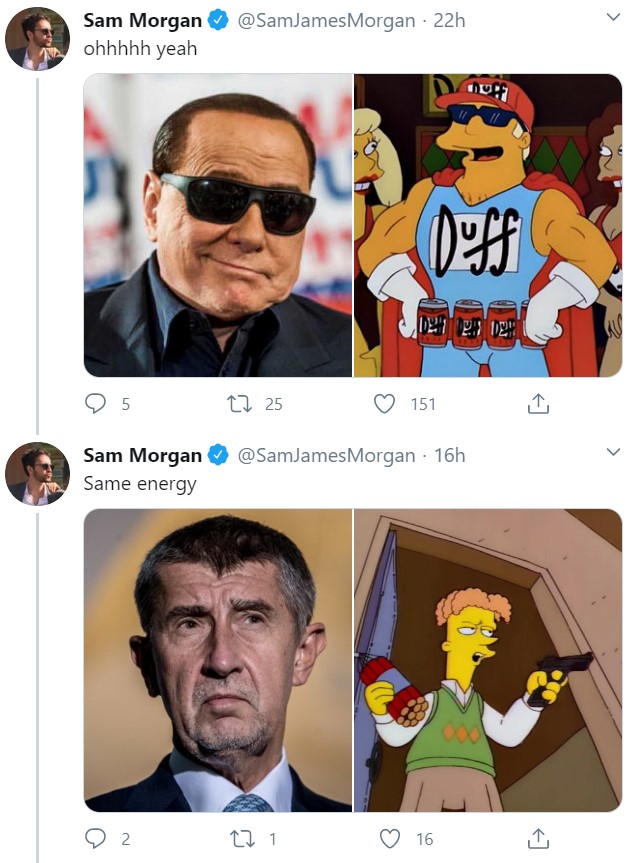Image resolution: width=631 pixels, height=863 pixels.
Task: Retweet the "ohhhhh yeah" tweet
Action: 240,404
